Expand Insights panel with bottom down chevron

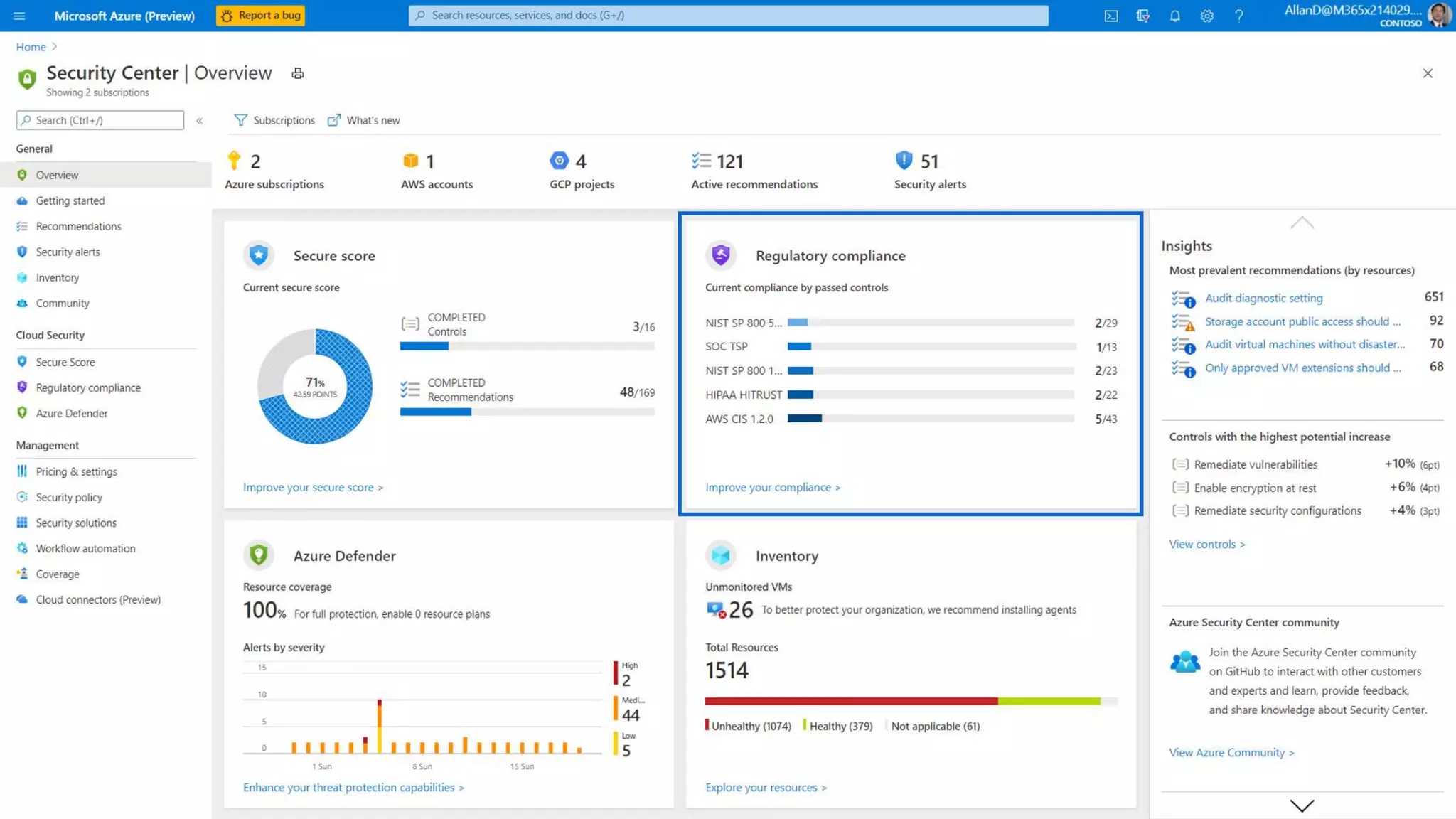coord(1302,805)
